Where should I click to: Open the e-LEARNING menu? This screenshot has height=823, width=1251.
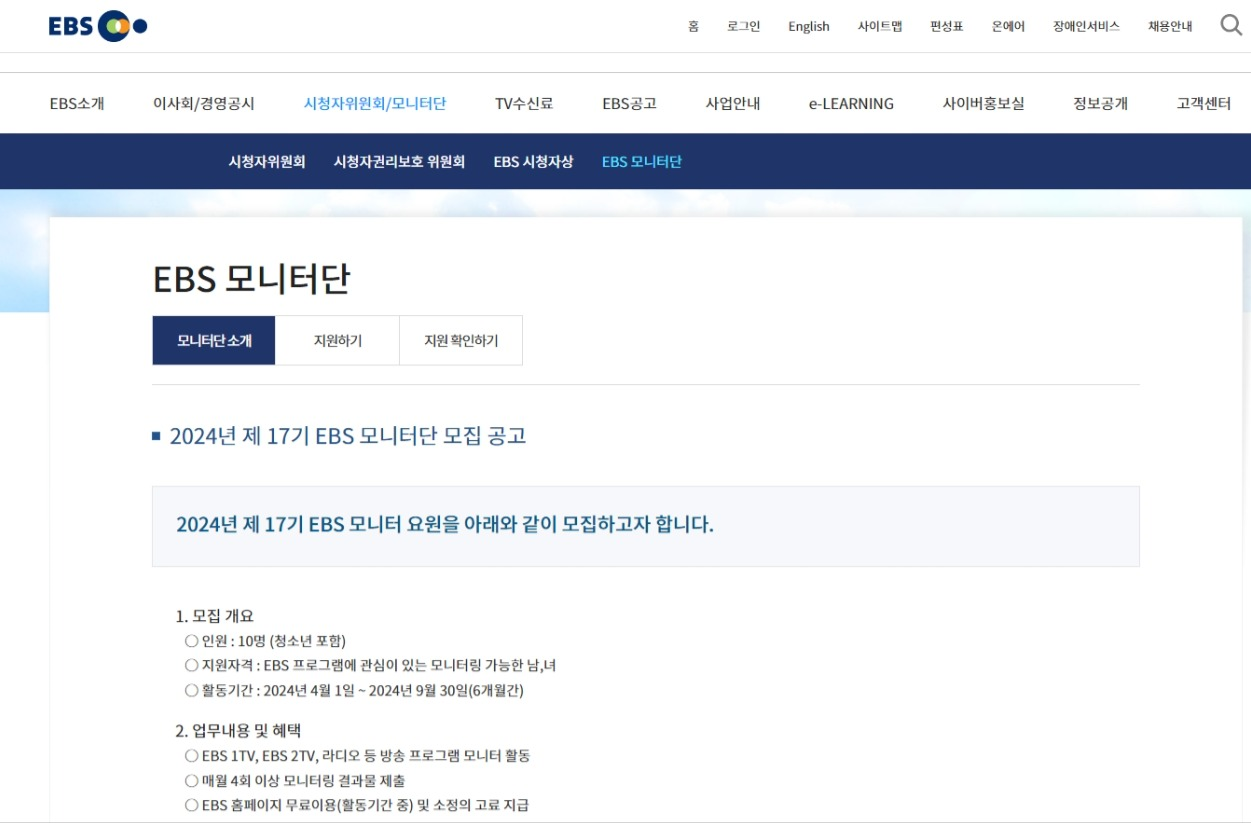click(x=851, y=103)
